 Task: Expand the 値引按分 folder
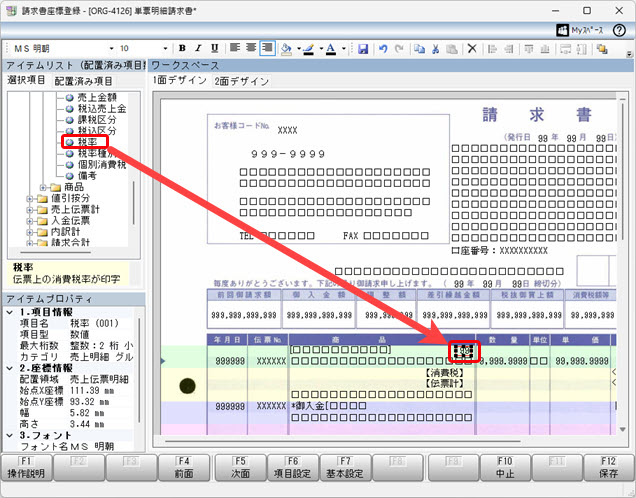[x=30, y=199]
